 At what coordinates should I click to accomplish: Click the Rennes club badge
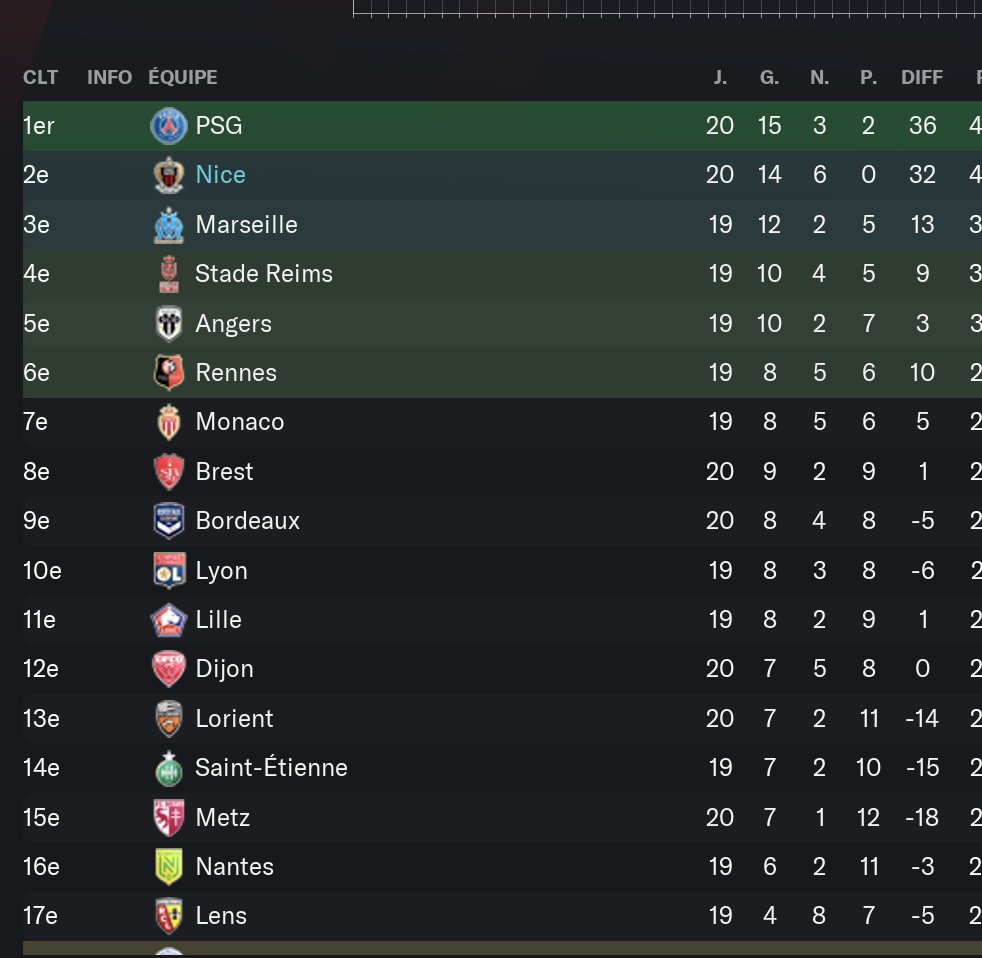pos(168,373)
